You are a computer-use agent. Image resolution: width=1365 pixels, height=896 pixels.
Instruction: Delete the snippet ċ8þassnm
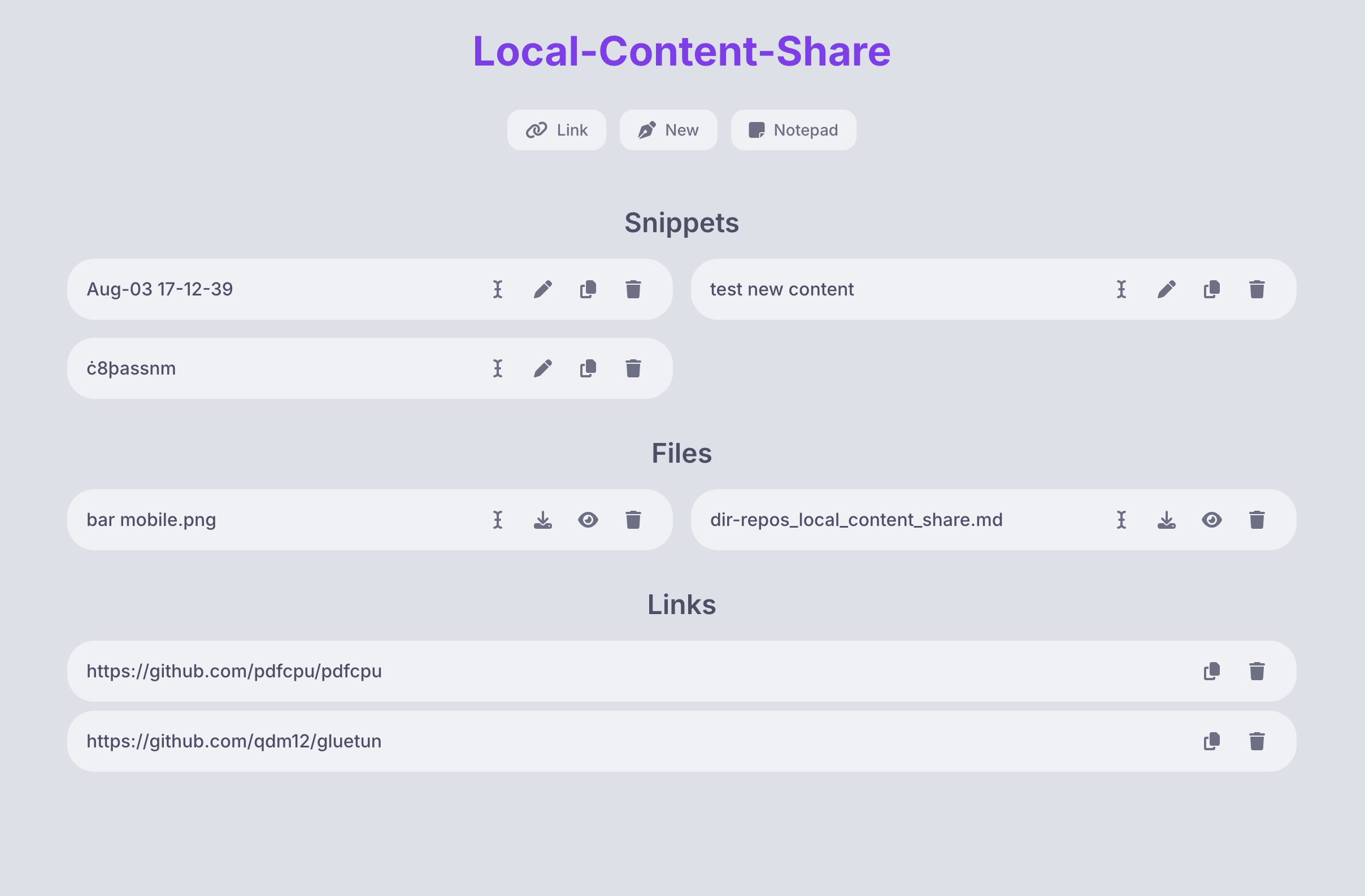(633, 368)
